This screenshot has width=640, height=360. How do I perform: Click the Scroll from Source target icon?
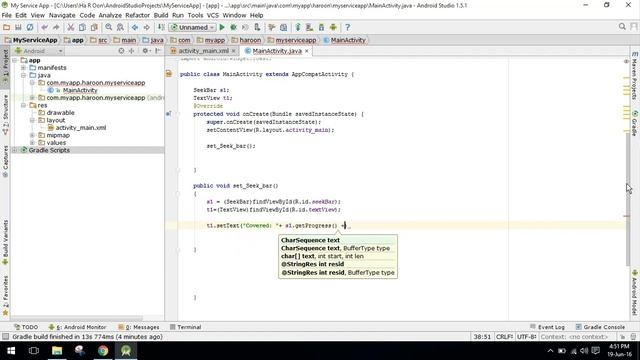[x=121, y=51]
